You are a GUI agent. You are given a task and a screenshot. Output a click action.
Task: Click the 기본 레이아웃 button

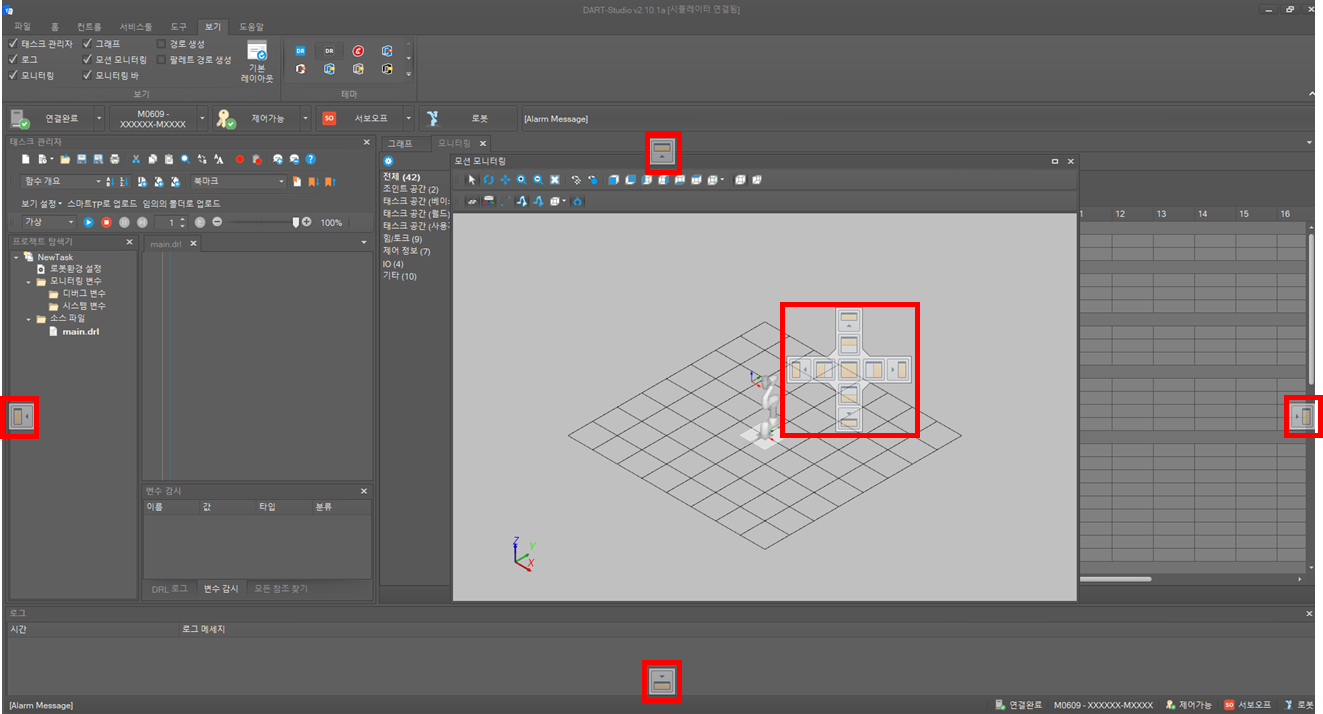coord(257,62)
